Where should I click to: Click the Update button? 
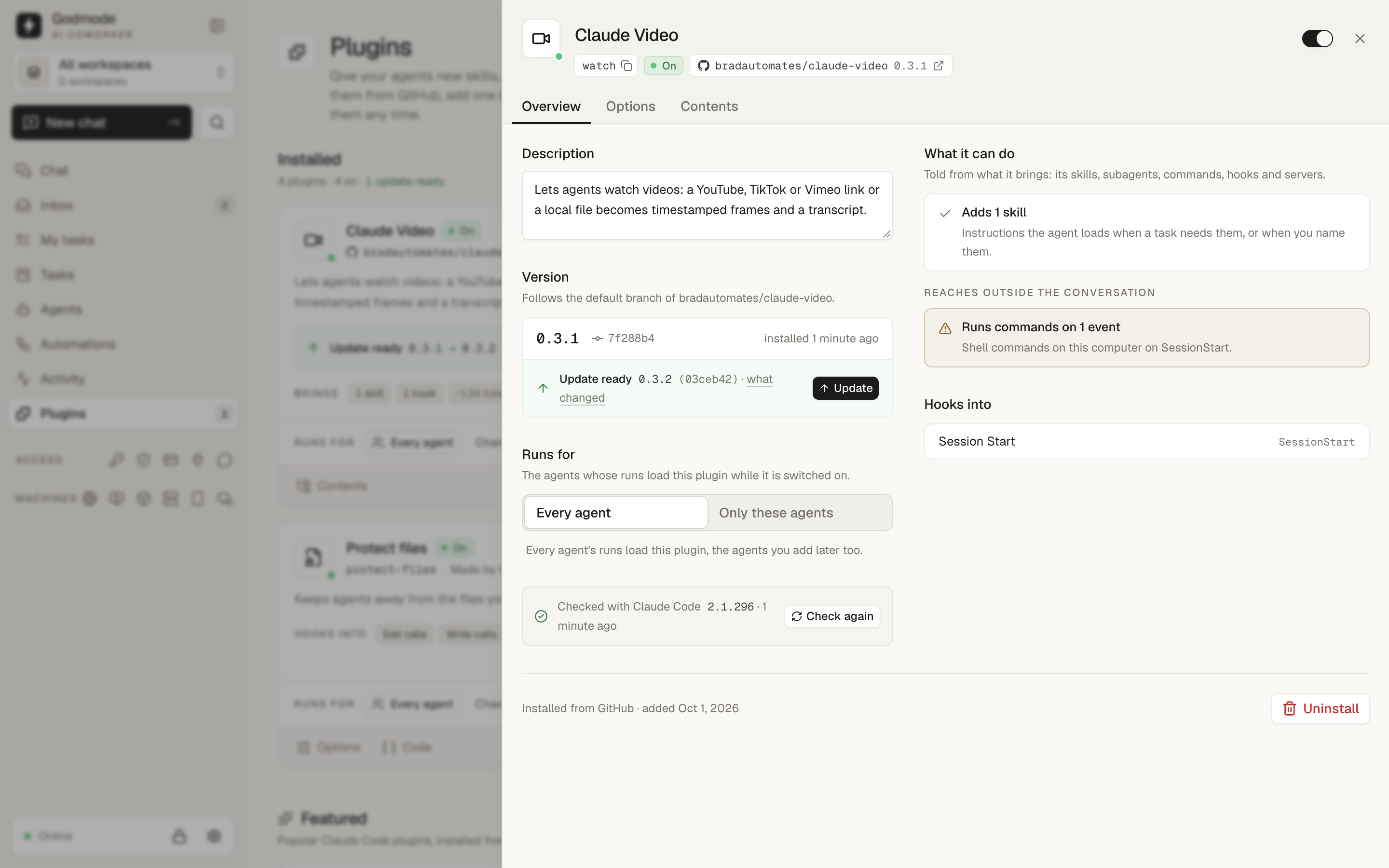tap(845, 388)
